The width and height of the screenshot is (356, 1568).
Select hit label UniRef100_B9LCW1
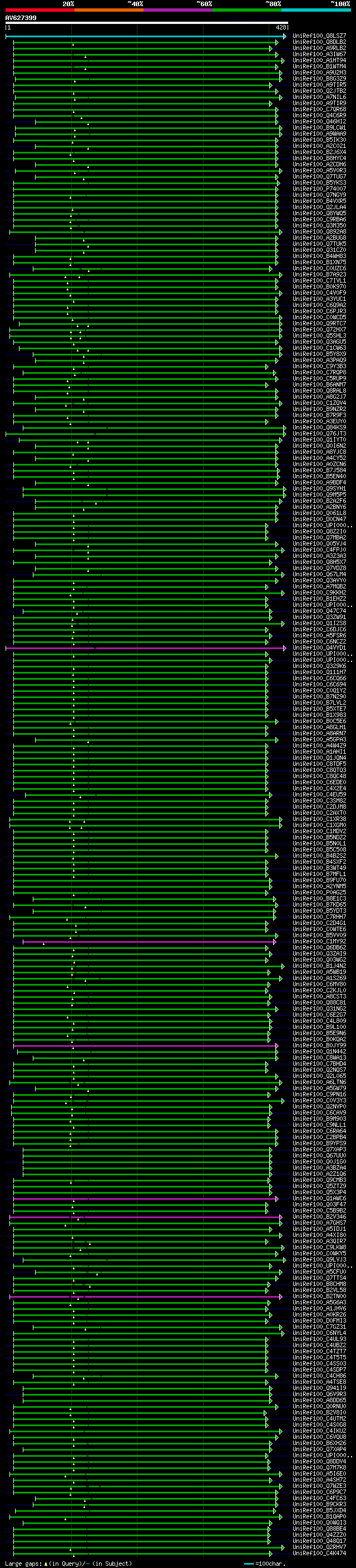point(319,128)
